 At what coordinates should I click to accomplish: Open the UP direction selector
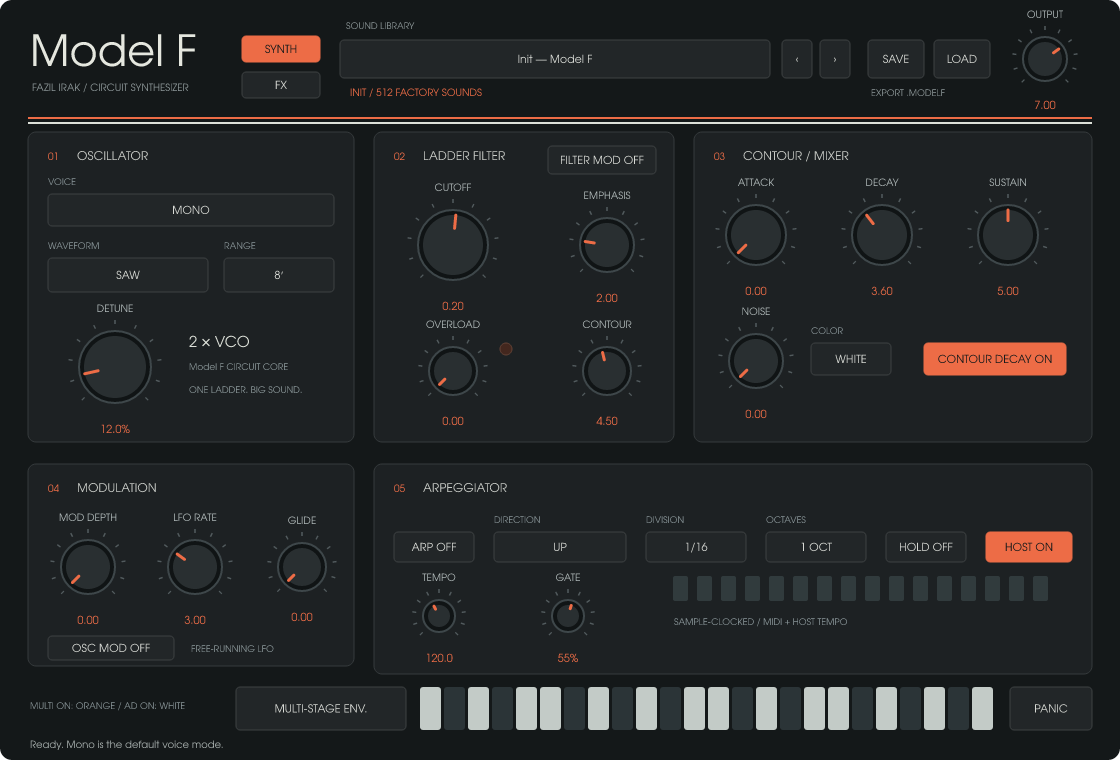(560, 547)
